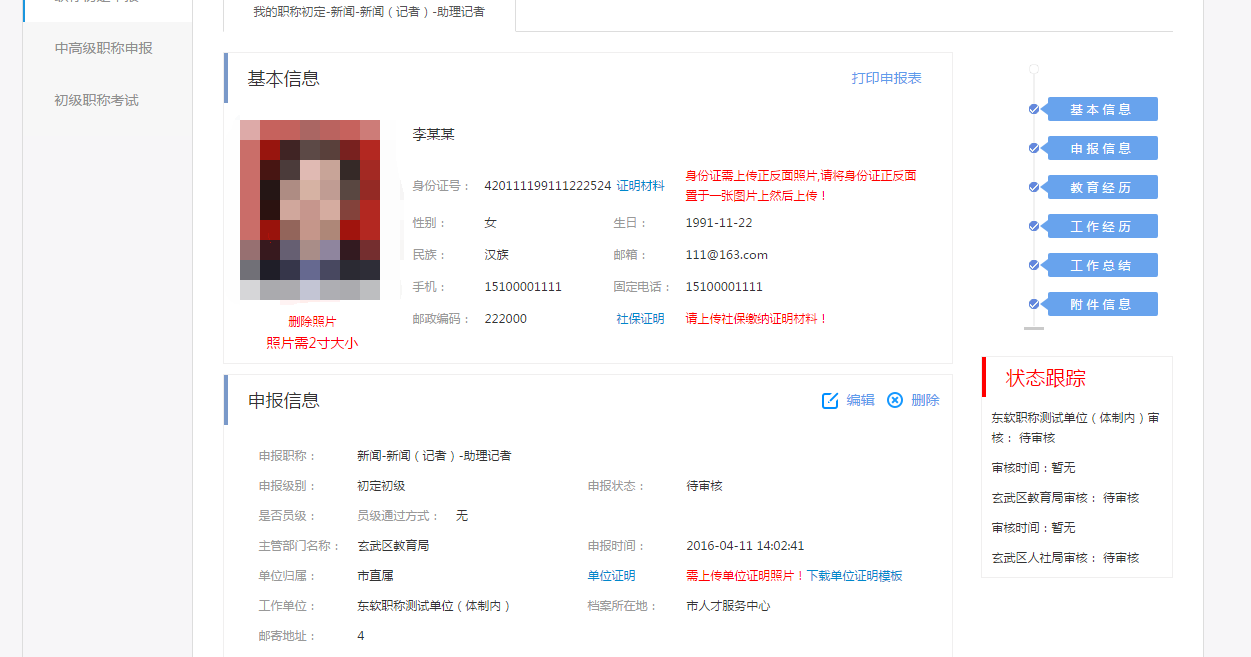Click the edit pencil icon in 申报信息
This screenshot has height=657, width=1251.
830,400
